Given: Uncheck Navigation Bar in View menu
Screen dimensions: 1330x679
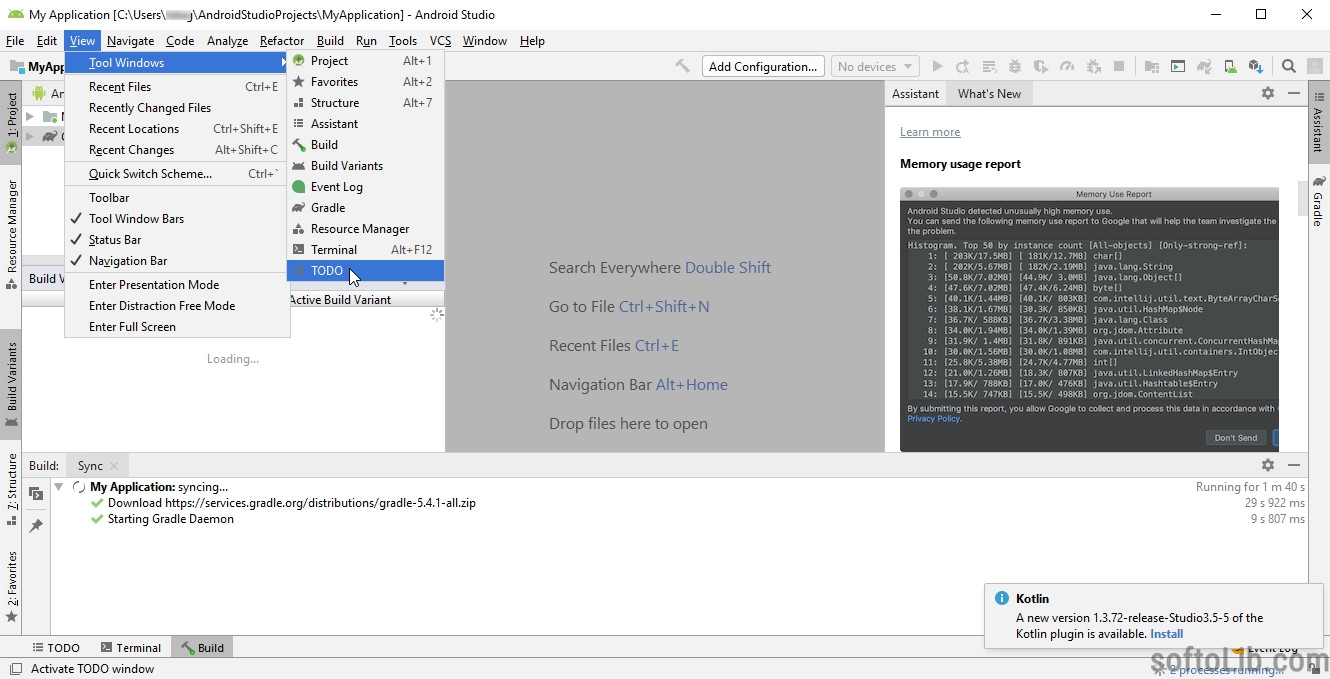Looking at the screenshot, I should point(177,261).
